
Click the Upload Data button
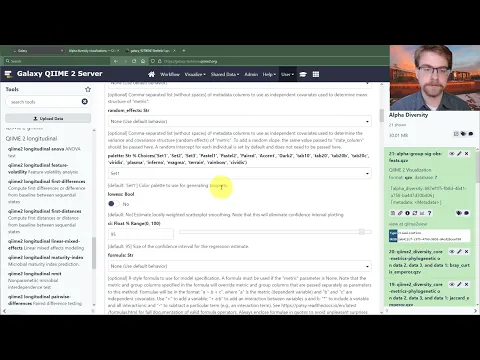48,118
